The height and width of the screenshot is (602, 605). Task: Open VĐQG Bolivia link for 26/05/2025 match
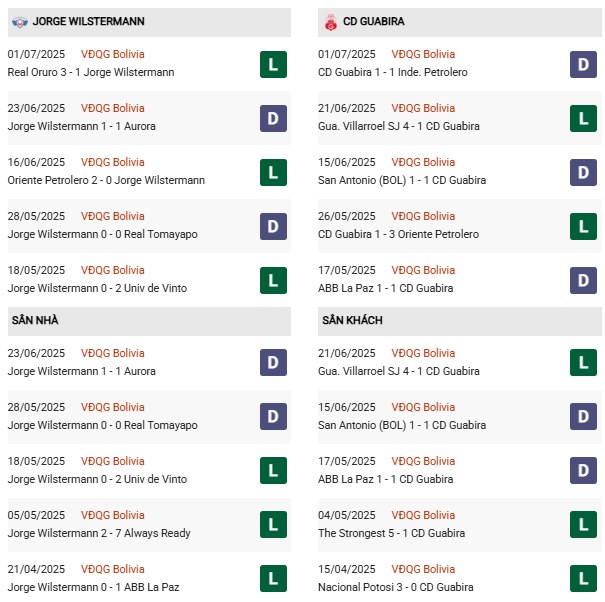[423, 216]
